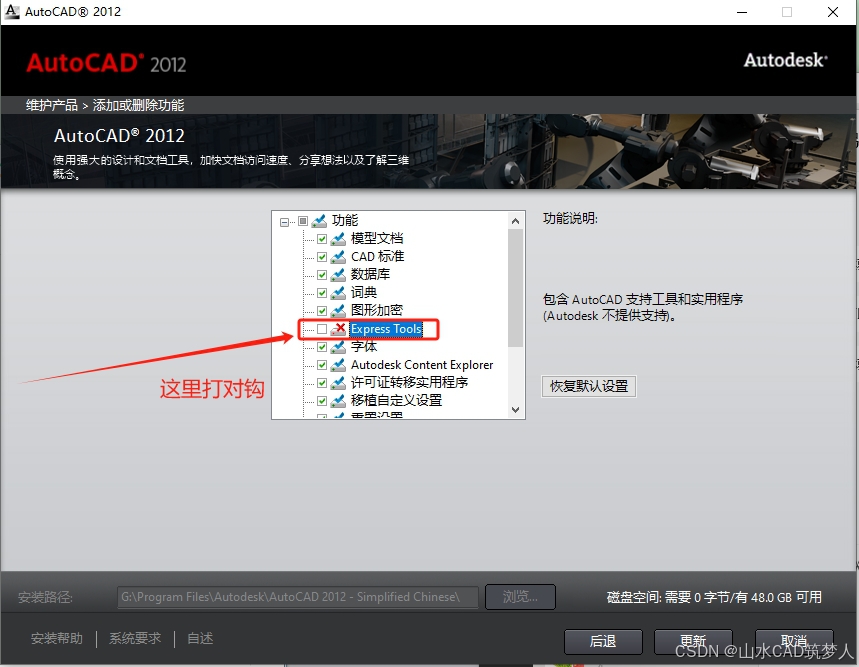Uncheck the 字体 checkbox
Screen dimensions: 859x667
click(x=322, y=347)
